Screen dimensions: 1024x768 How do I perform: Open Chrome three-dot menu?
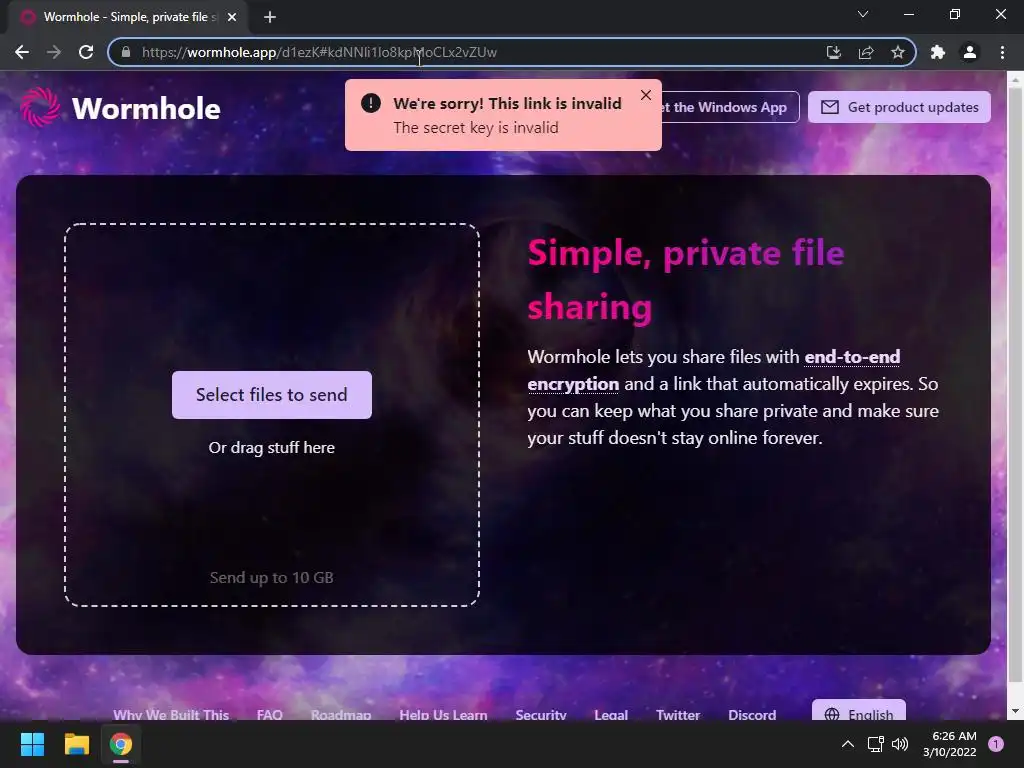click(1002, 52)
